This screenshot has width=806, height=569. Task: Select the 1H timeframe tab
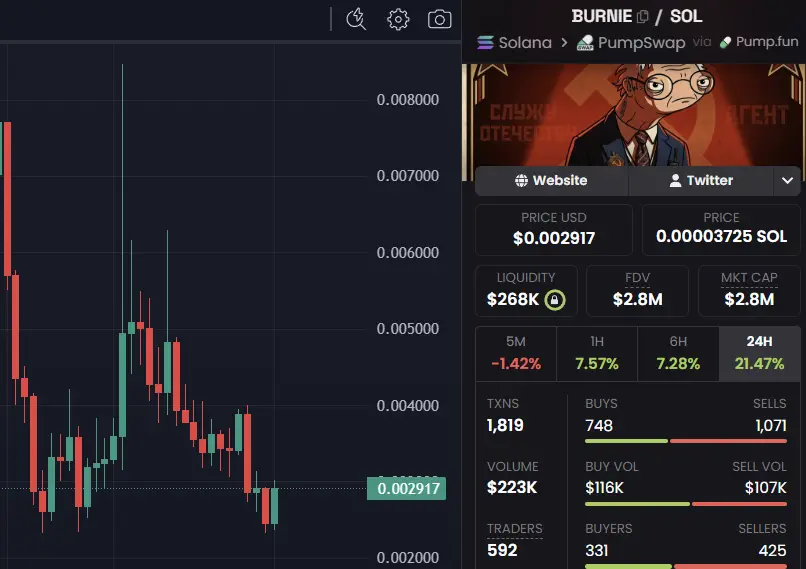(597, 354)
